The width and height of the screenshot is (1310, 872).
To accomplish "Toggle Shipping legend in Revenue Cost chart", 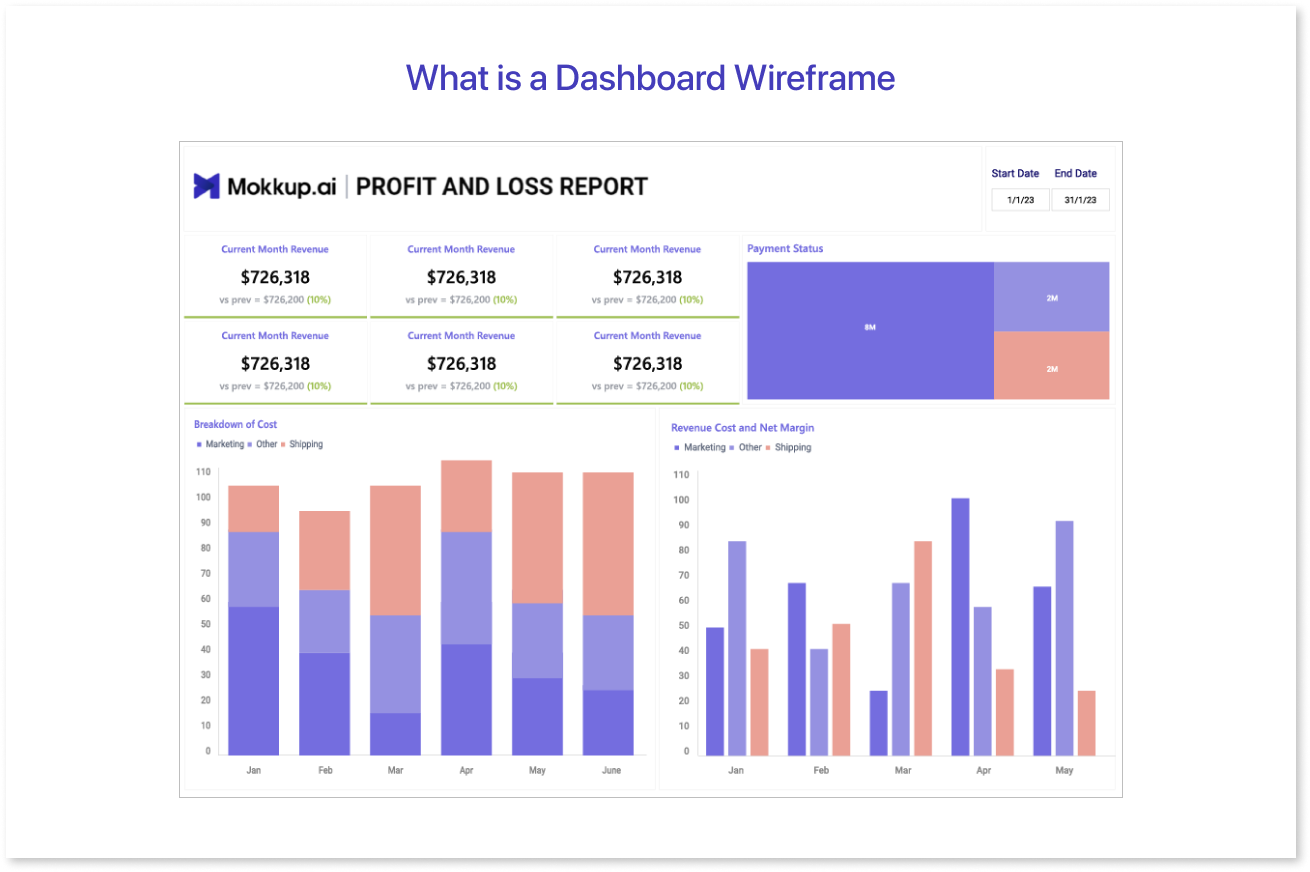I will pos(788,447).
